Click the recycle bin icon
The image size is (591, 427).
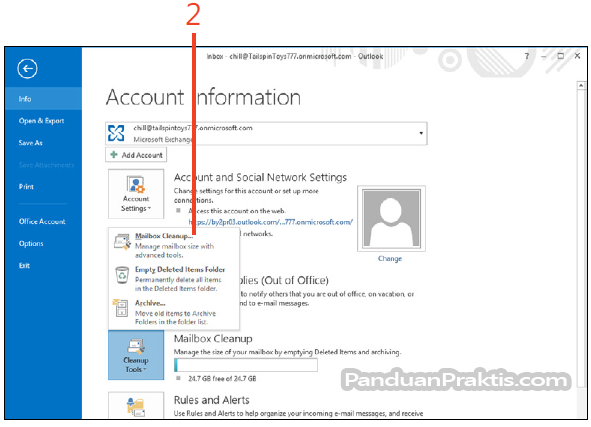click(x=122, y=275)
